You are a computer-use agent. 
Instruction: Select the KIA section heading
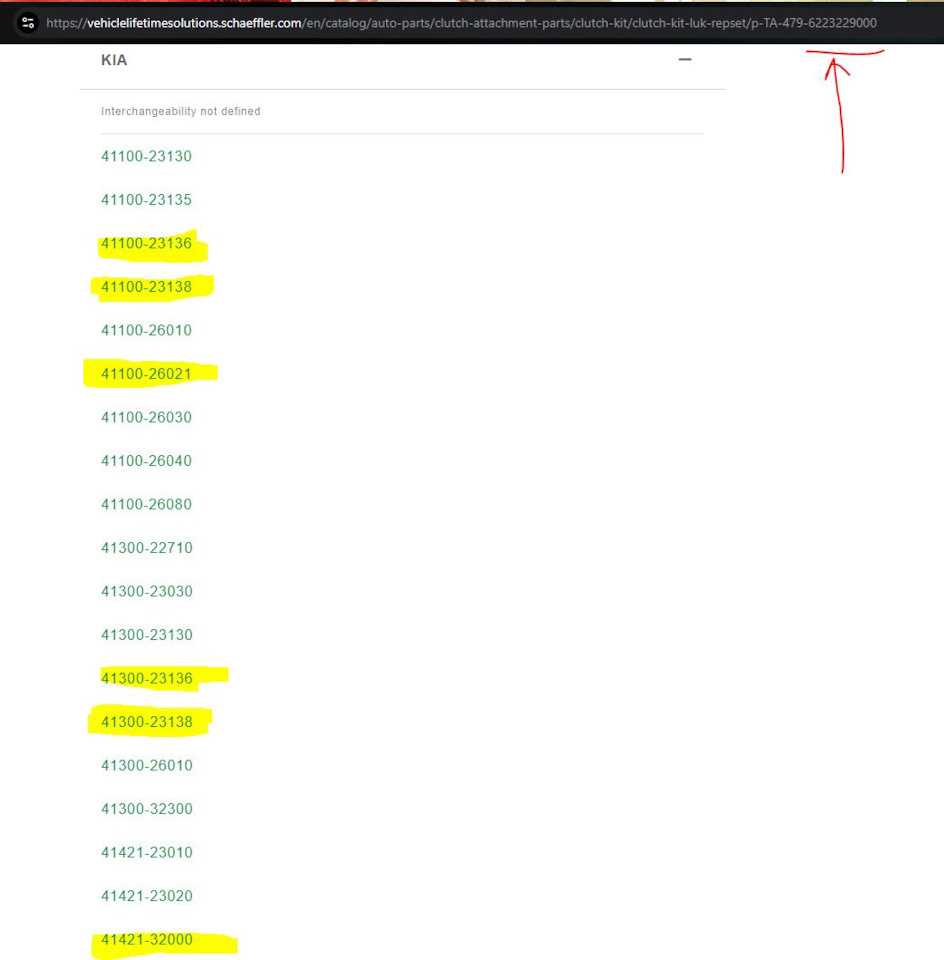[114, 60]
